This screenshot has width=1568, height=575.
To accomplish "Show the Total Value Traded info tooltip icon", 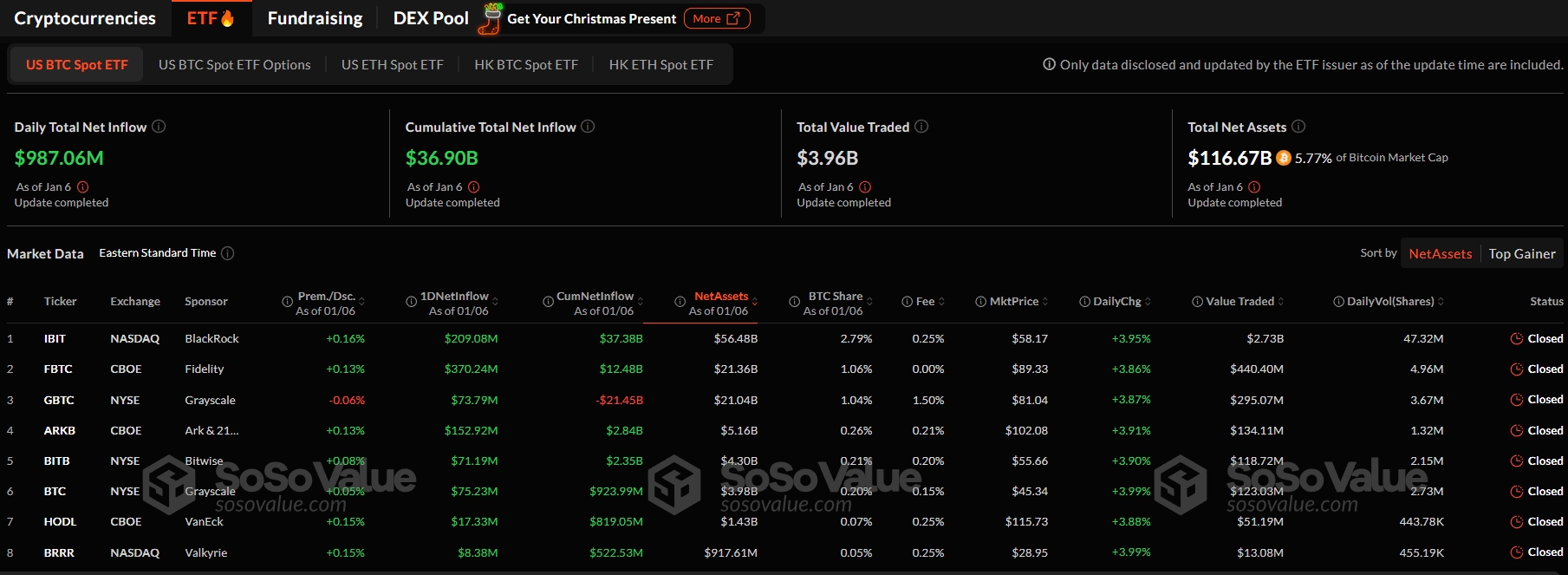I will click(x=921, y=127).
